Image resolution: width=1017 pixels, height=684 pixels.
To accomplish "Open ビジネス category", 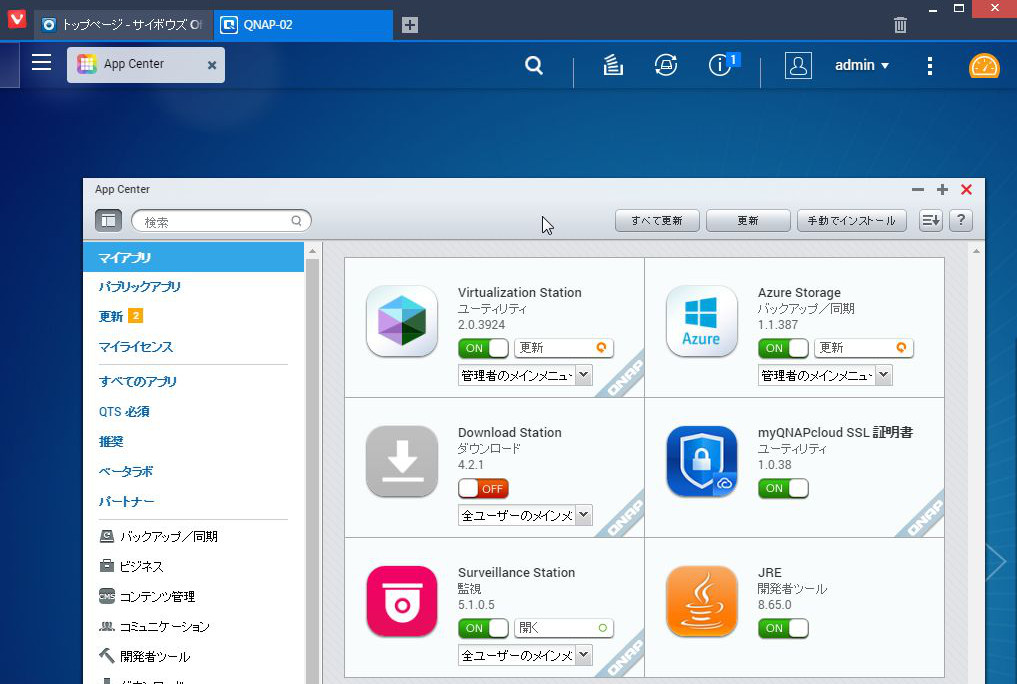I will pyautogui.click(x=131, y=566).
